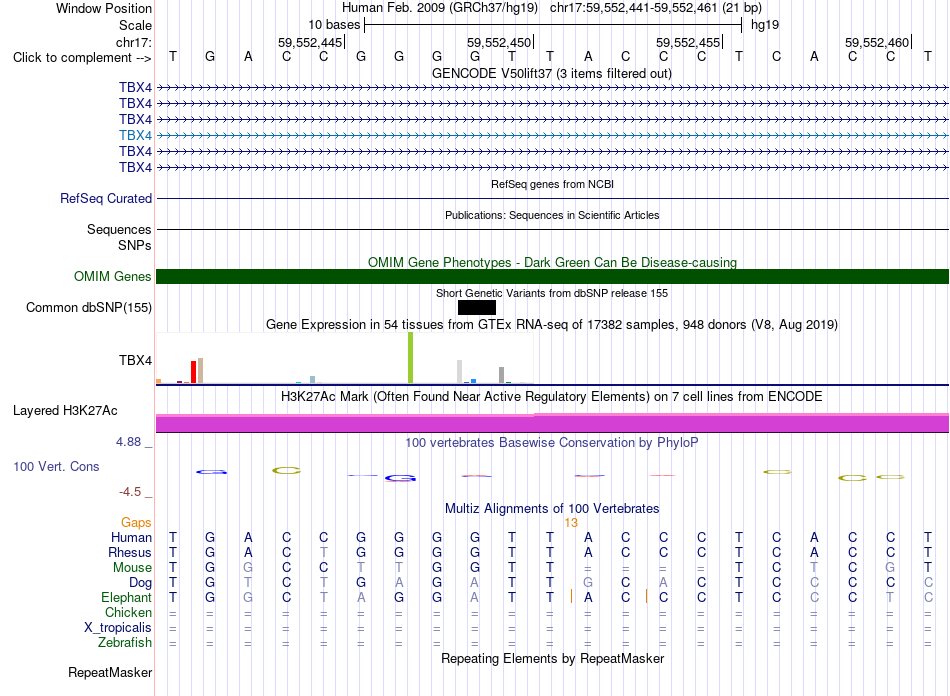Click the genome position text chr17:59,552,441-59,552,461
Screen dimensions: 950x696
coord(633,8)
